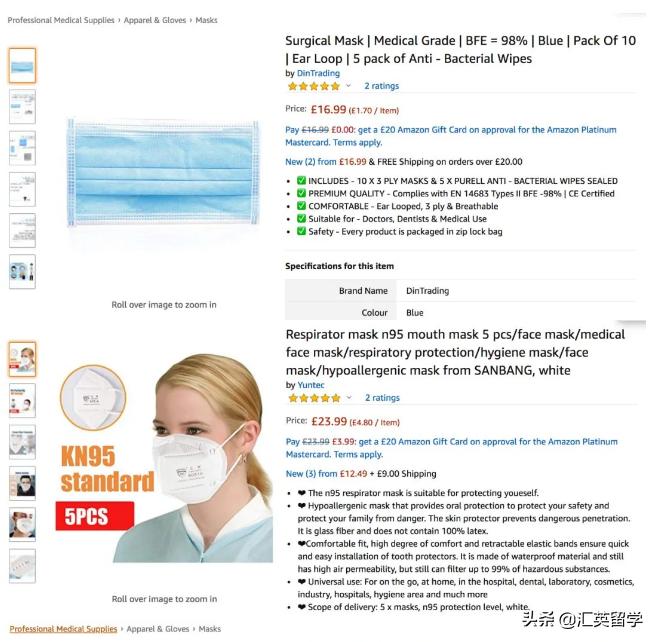Click the New (2) from £16.99 offers link
Screen dimensions: 657x642
(326, 162)
